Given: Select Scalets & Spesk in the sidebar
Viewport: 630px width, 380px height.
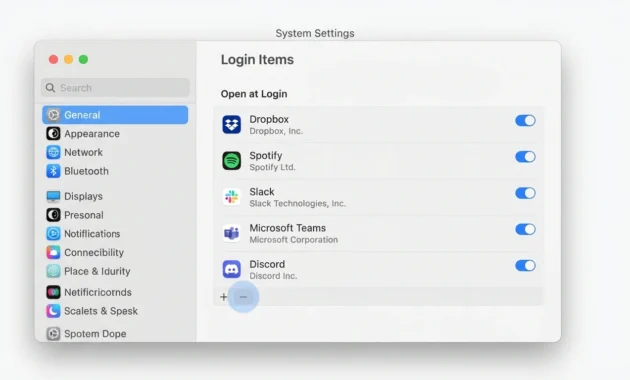Looking at the screenshot, I should pos(101,311).
